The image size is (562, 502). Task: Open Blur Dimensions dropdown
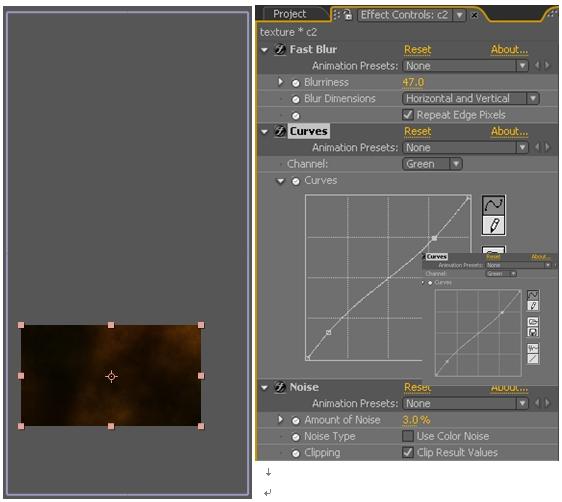(x=471, y=99)
